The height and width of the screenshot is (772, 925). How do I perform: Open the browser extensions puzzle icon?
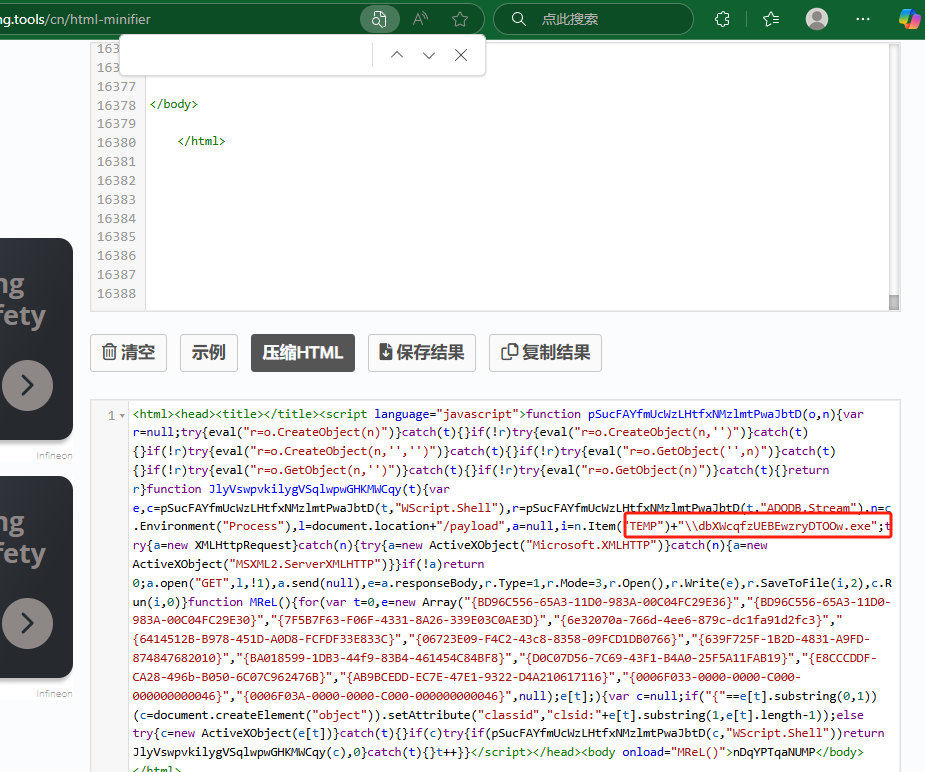(722, 19)
